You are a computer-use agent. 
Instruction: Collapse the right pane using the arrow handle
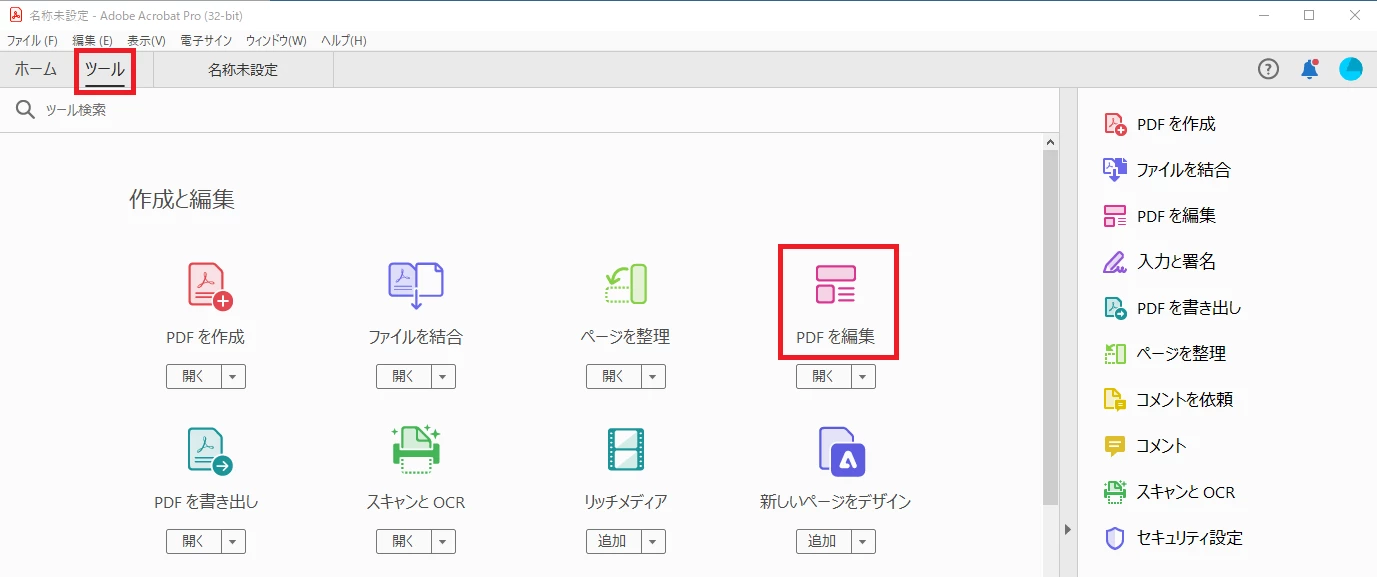pyautogui.click(x=1067, y=529)
